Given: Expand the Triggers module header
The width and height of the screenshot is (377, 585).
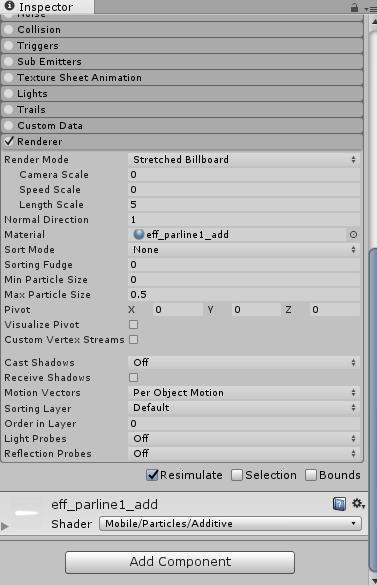Looking at the screenshot, I should click(x=182, y=46).
